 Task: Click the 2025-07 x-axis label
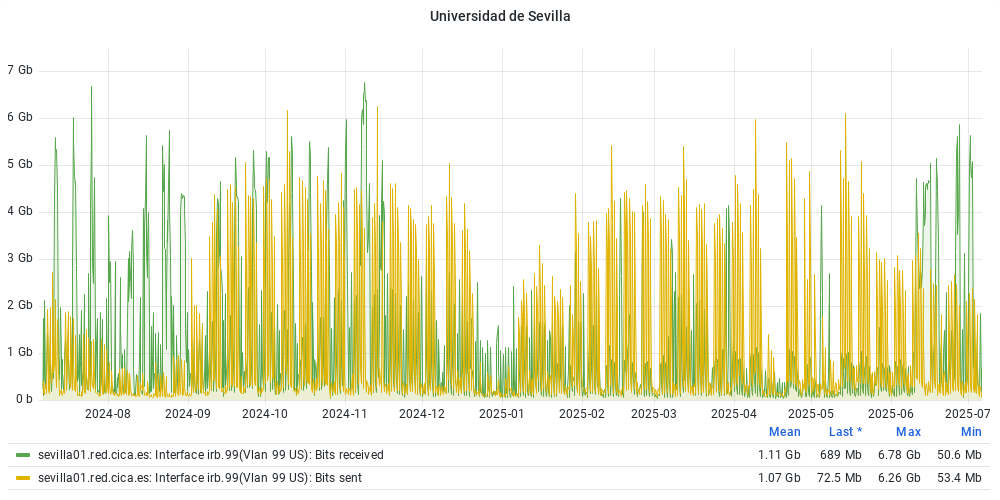pos(967,413)
